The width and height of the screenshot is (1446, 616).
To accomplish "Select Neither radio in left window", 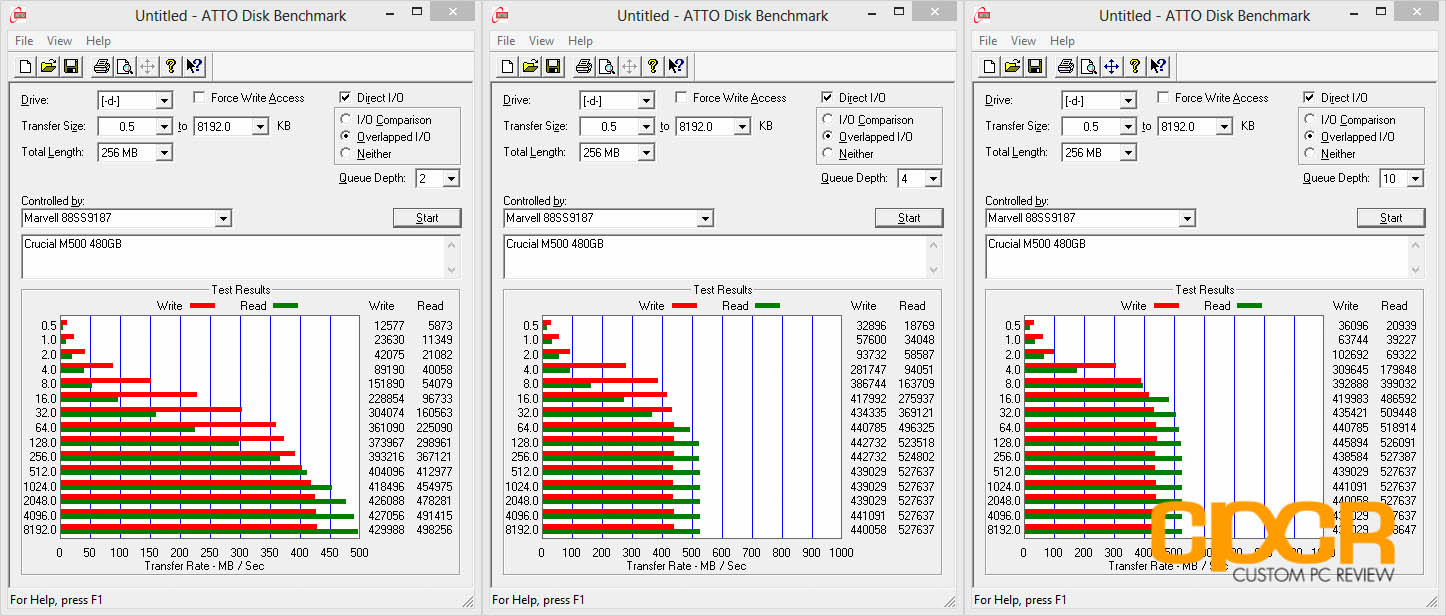I will [346, 154].
